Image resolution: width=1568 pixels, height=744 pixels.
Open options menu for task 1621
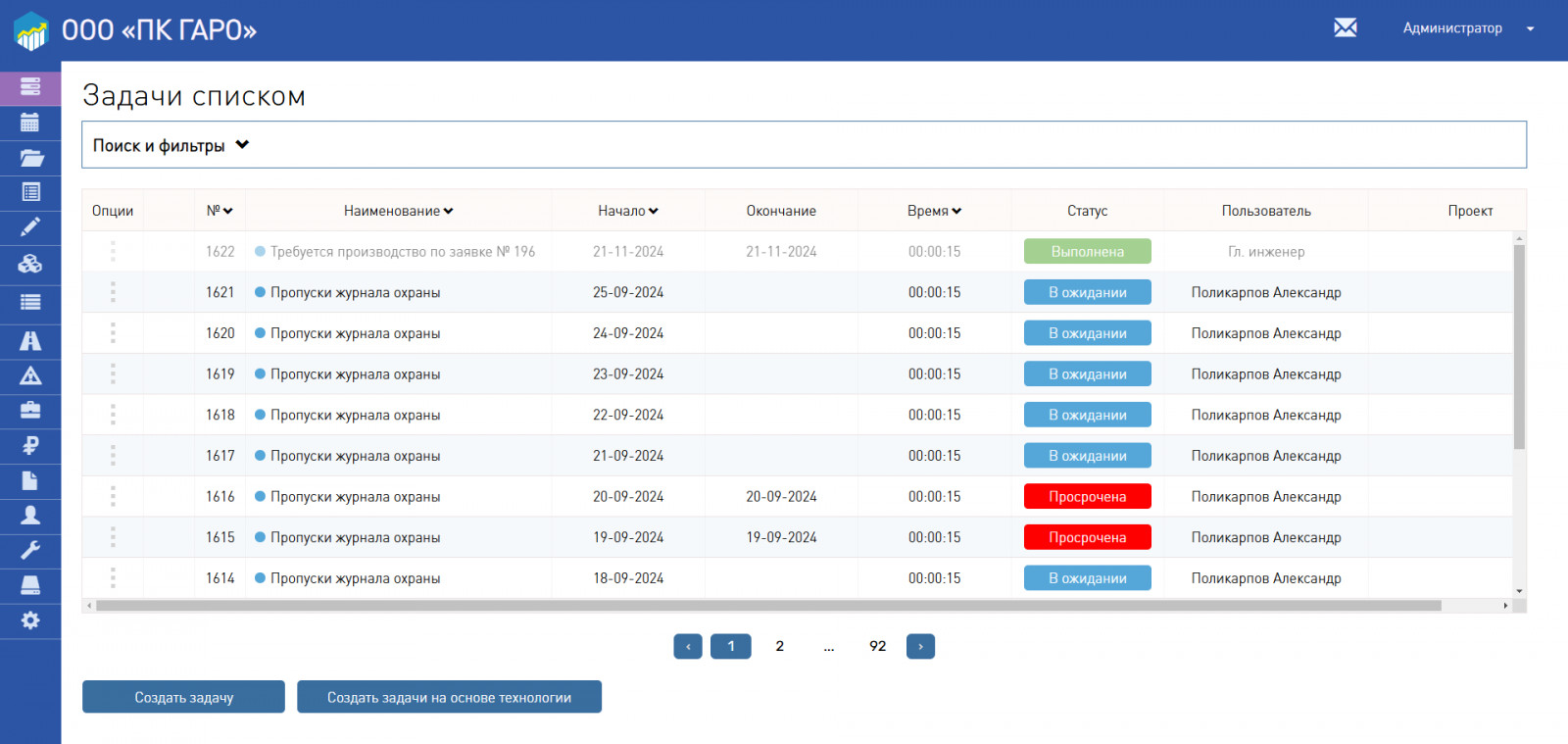pyautogui.click(x=113, y=292)
